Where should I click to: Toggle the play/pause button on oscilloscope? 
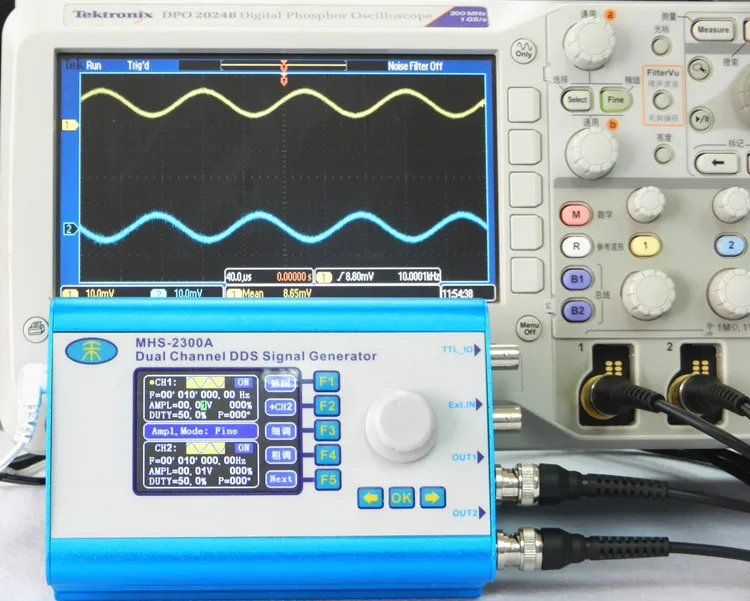coord(701,119)
